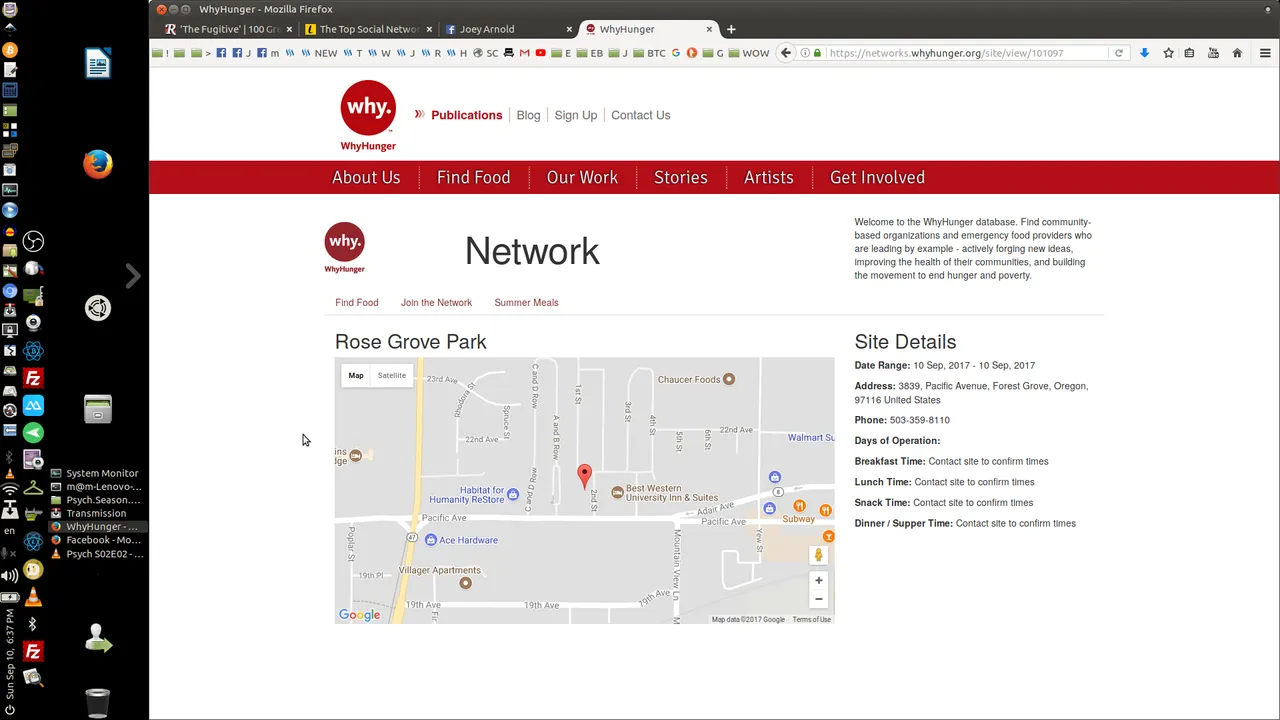Screen dimensions: 1280x720
Task: Close the WhyHunger browser tab
Action: (x=710, y=29)
